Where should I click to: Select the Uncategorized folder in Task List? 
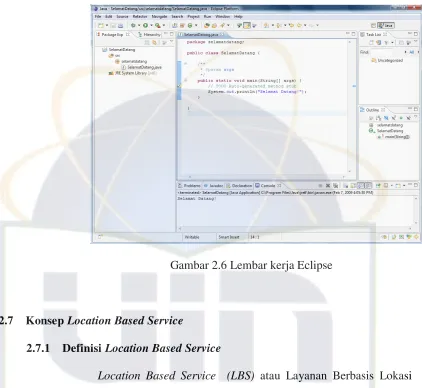pos(387,60)
